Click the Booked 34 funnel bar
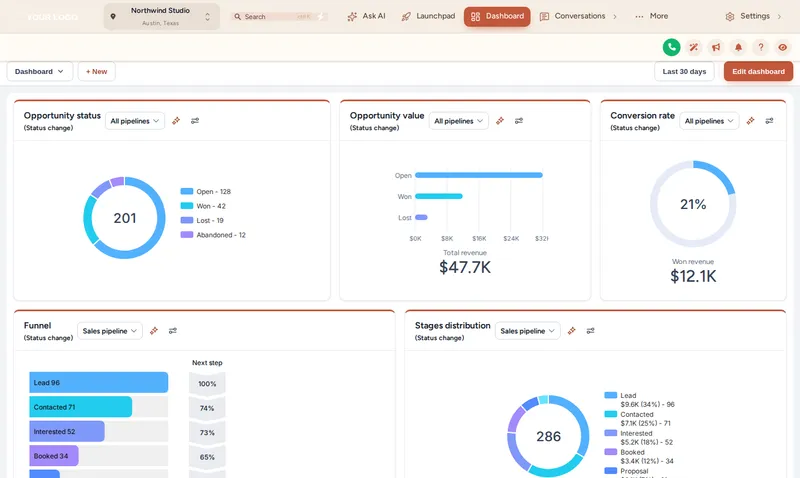This screenshot has width=800, height=478. click(x=54, y=456)
